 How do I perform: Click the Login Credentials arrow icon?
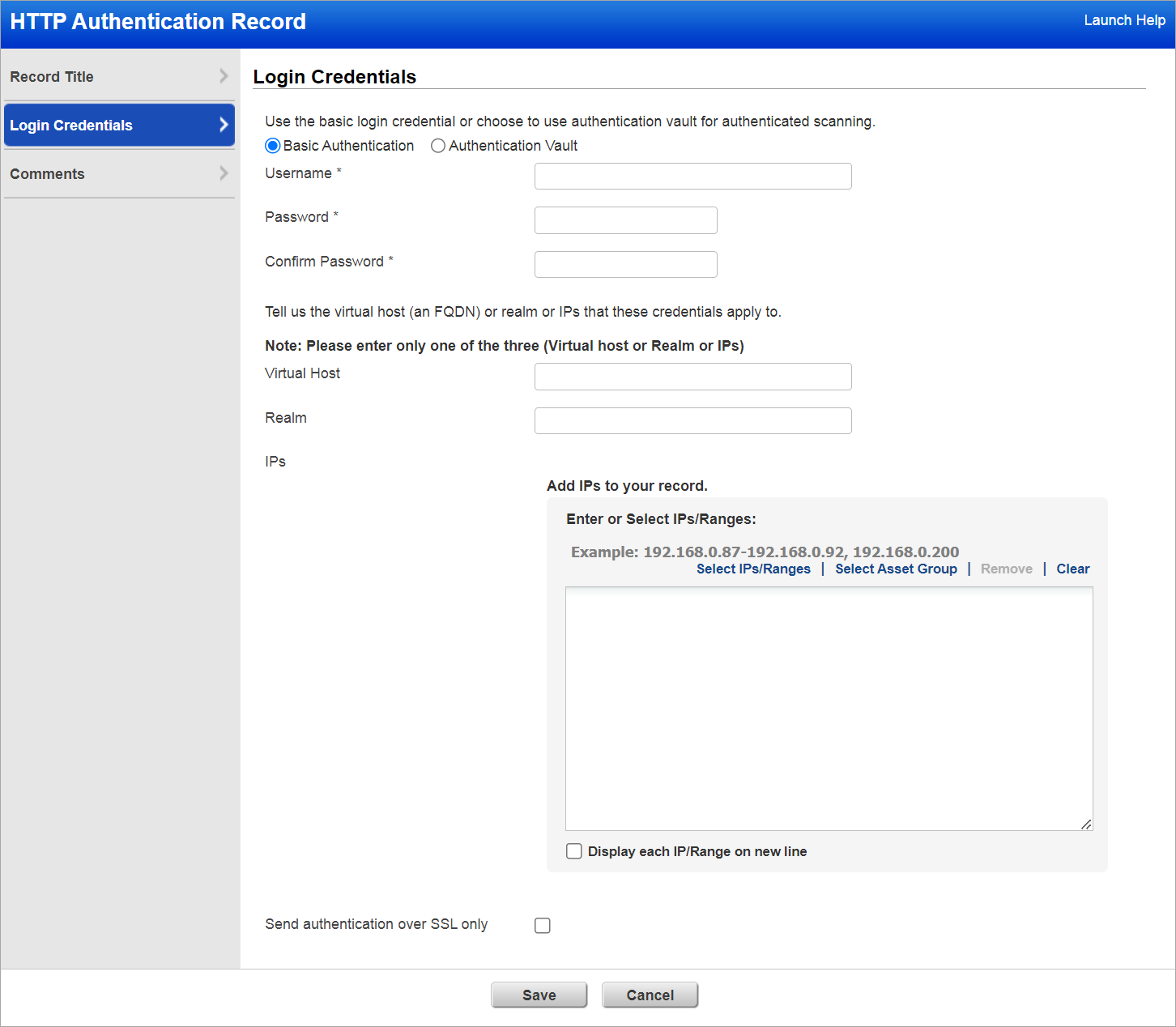(224, 125)
